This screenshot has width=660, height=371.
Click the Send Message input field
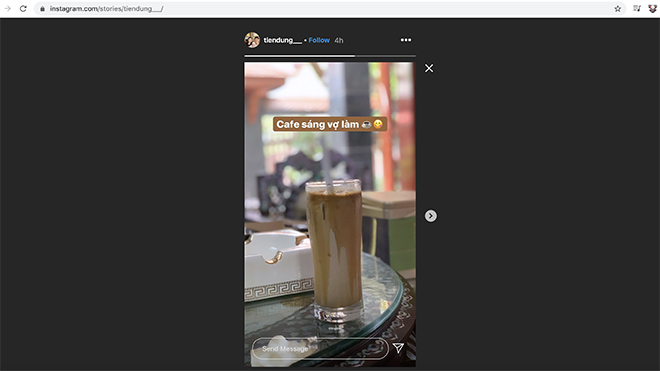coord(320,349)
